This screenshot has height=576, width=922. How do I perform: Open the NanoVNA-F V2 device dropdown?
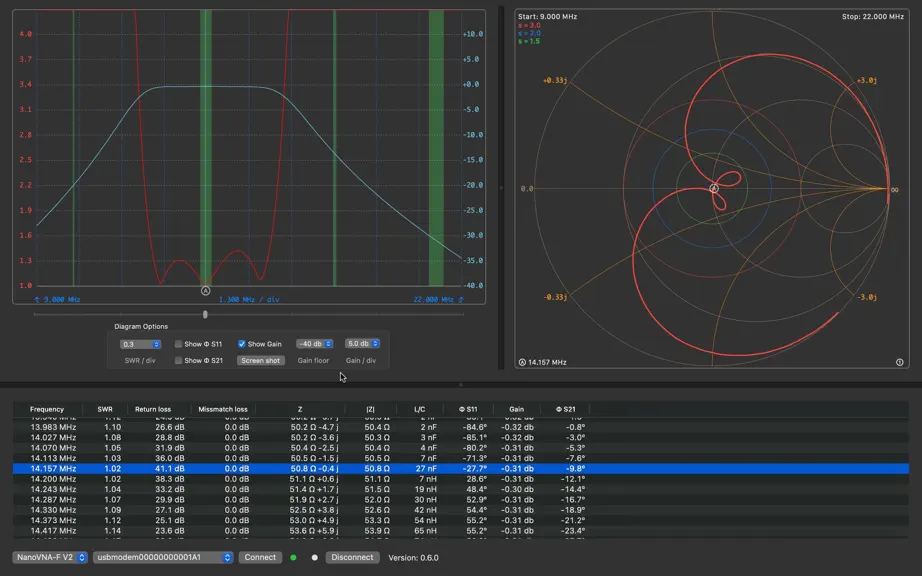50,557
